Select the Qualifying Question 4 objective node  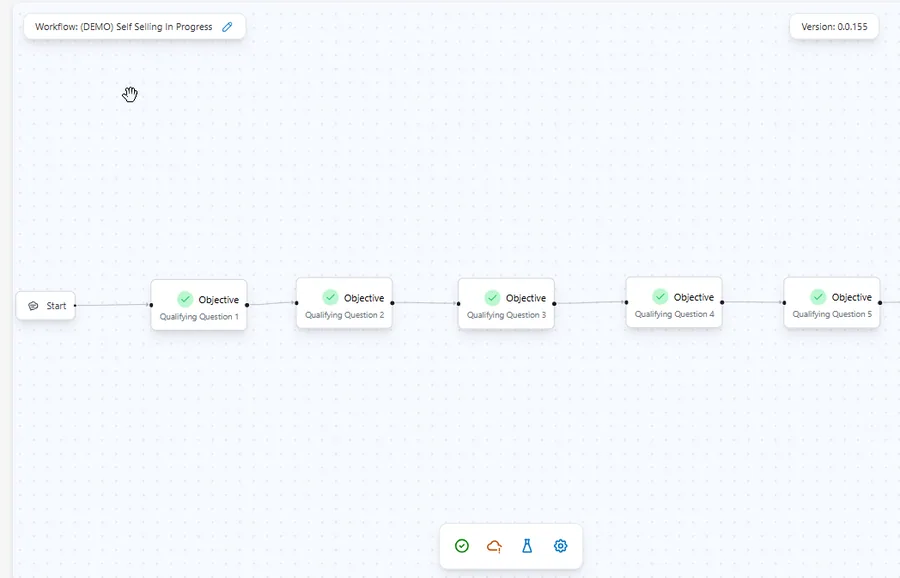coord(674,302)
